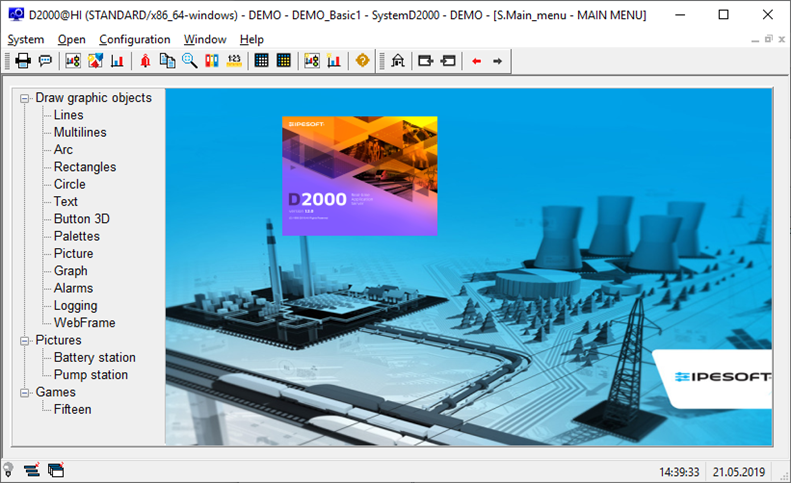Viewport: 791px width, 483px height.
Task: Collapse the Draw graphic objects tree node
Action: point(23,98)
